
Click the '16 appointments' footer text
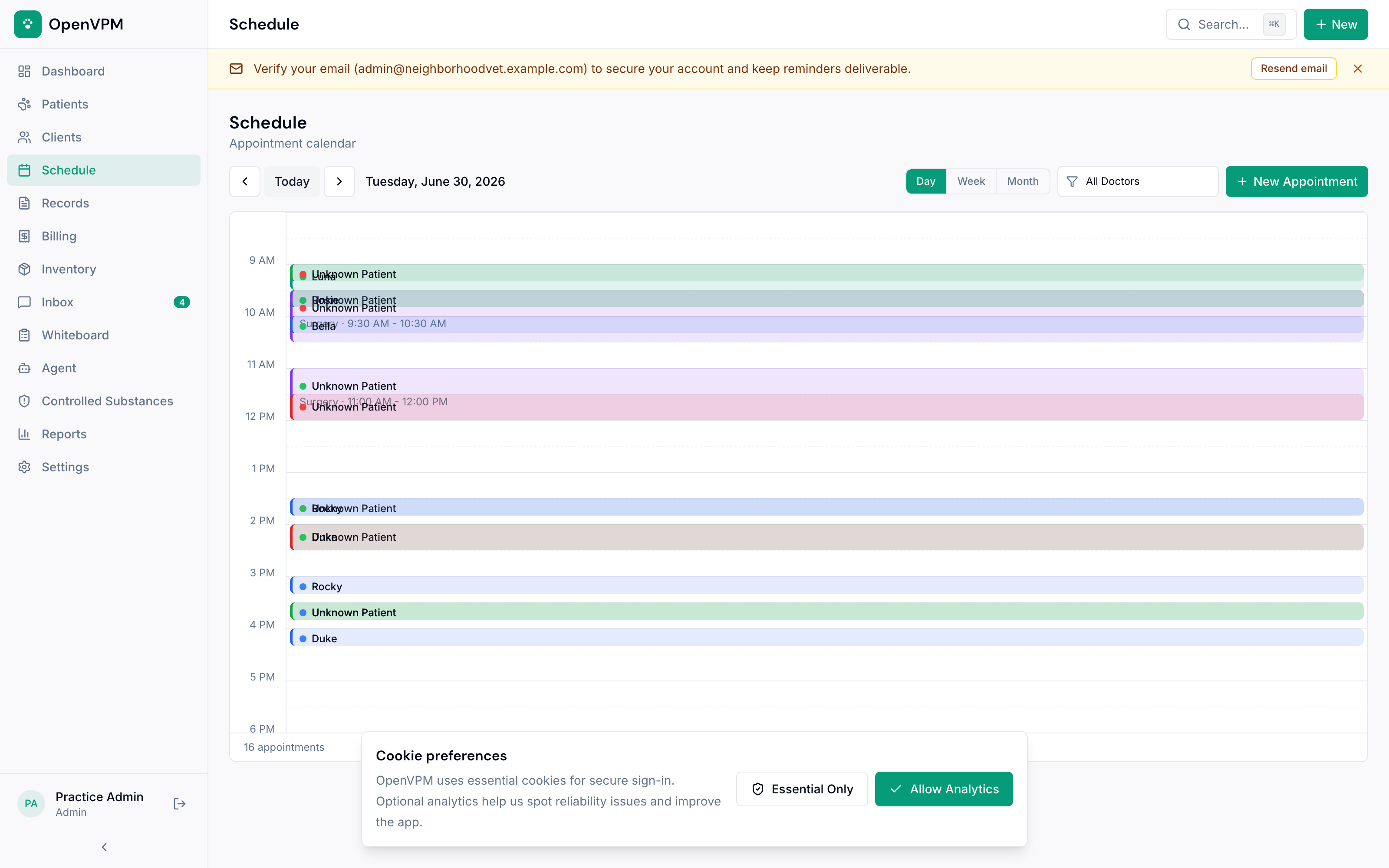click(x=284, y=747)
